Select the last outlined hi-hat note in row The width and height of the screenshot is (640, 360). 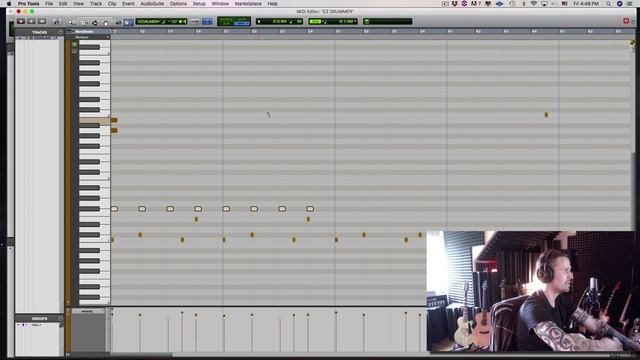[310, 209]
